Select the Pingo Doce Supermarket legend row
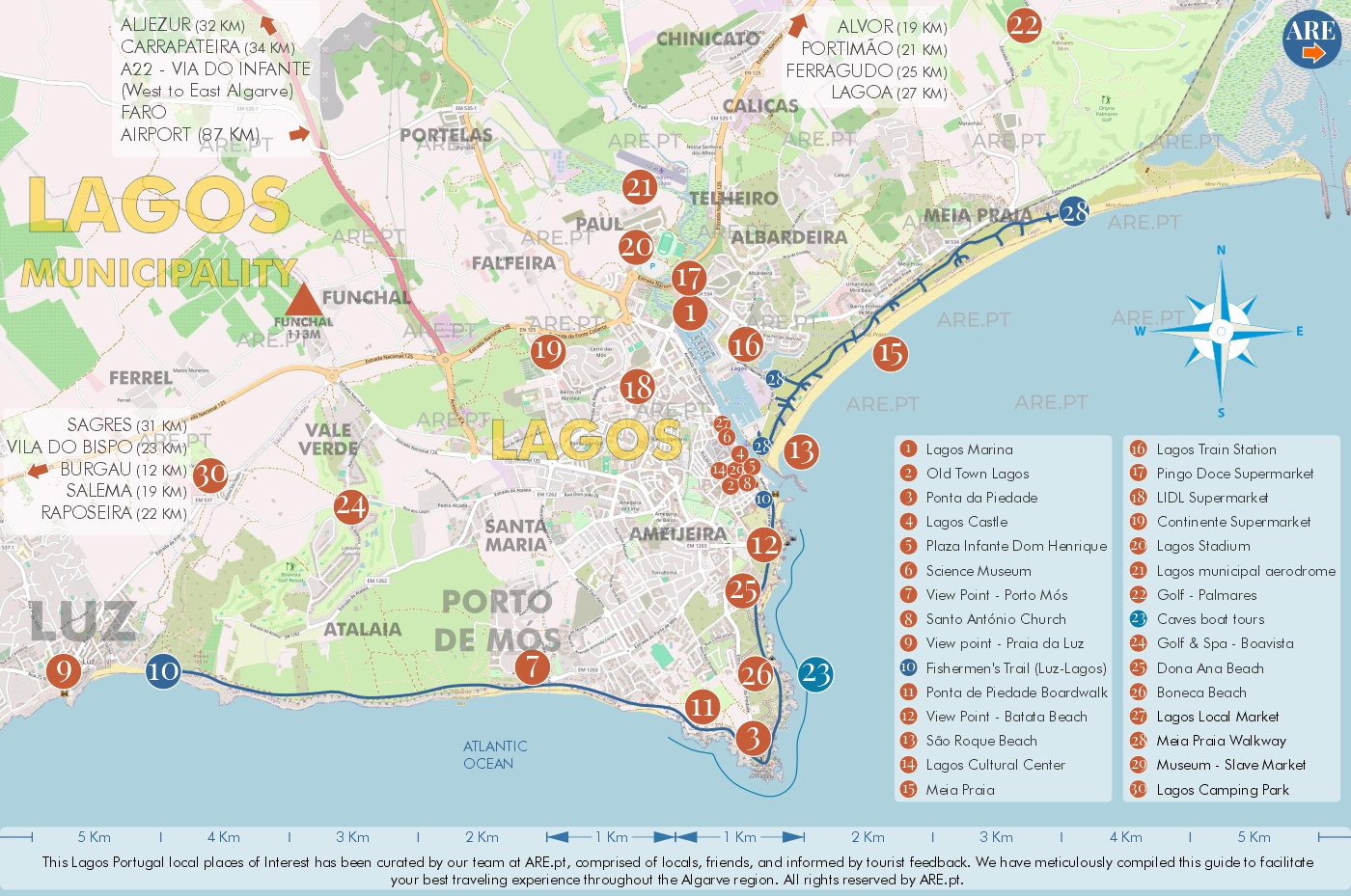The image size is (1351, 896). [x=1235, y=474]
